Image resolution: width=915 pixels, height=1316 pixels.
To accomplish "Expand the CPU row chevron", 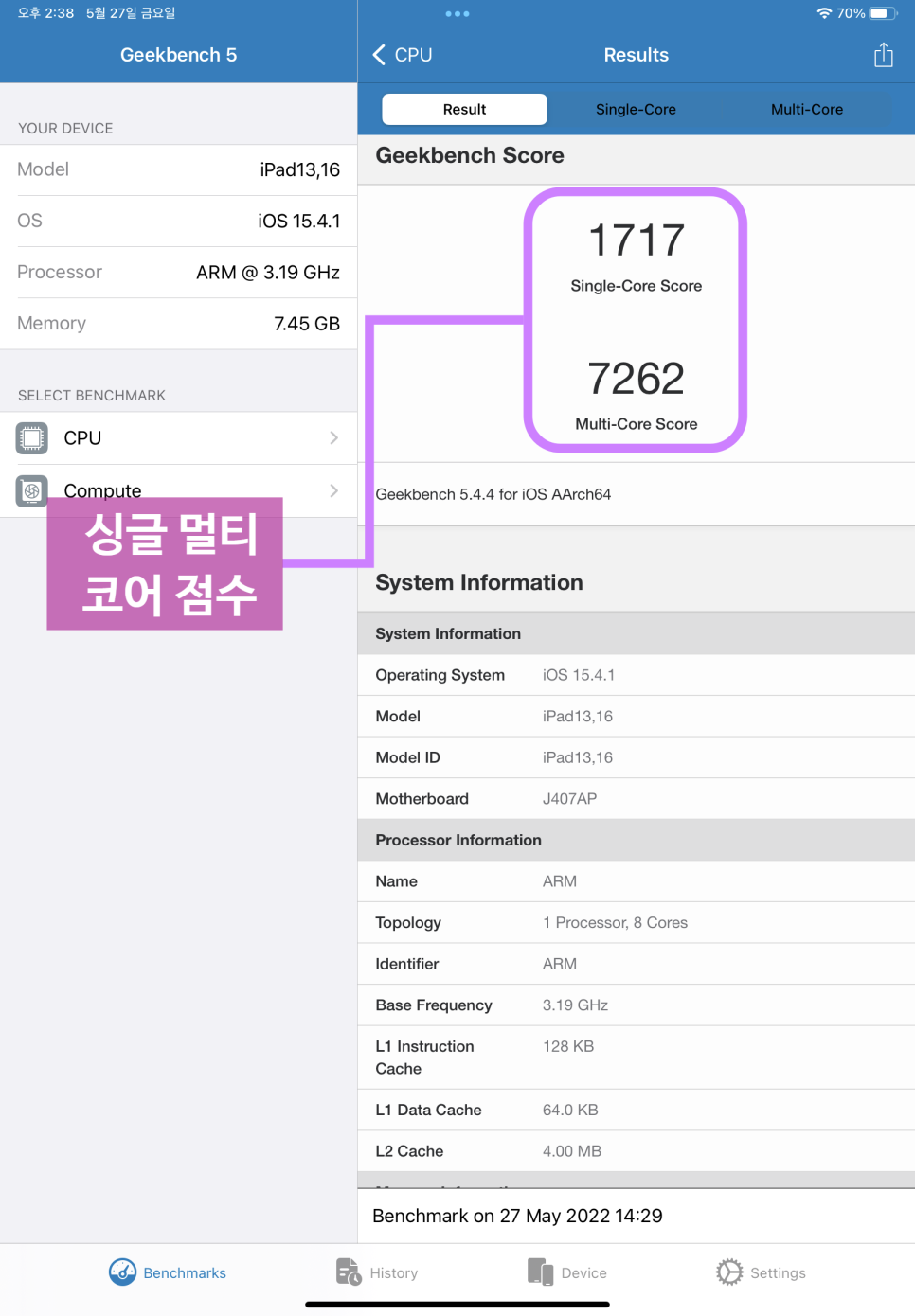I will (x=333, y=437).
